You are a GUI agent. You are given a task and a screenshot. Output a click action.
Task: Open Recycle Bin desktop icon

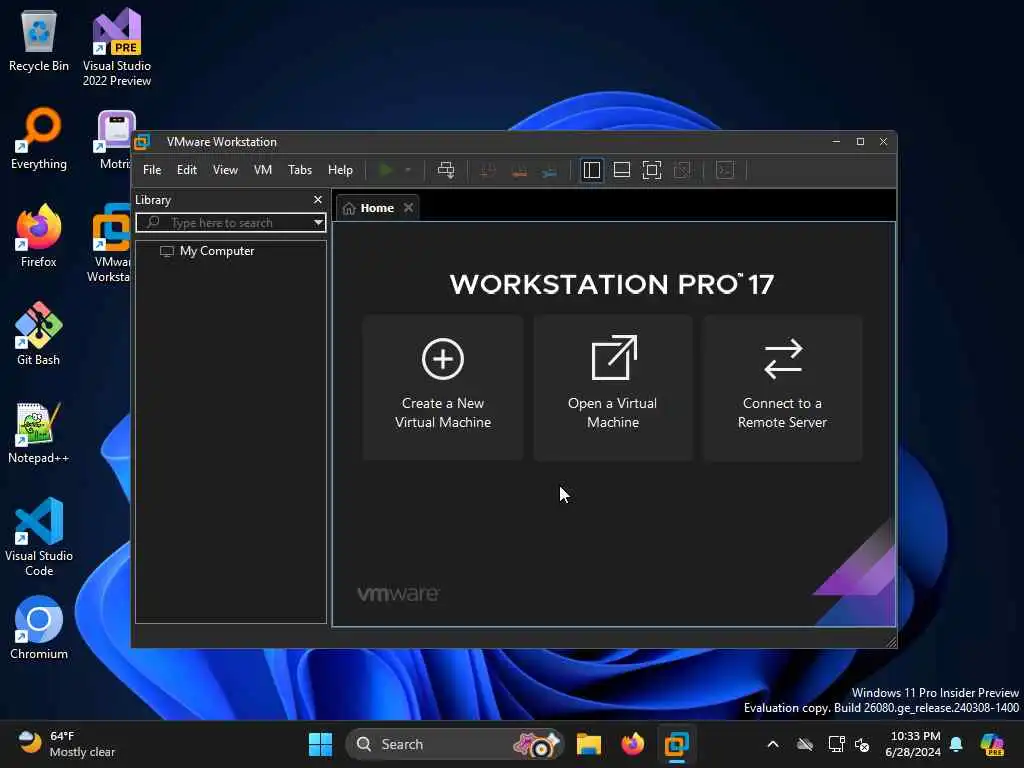coord(39,40)
